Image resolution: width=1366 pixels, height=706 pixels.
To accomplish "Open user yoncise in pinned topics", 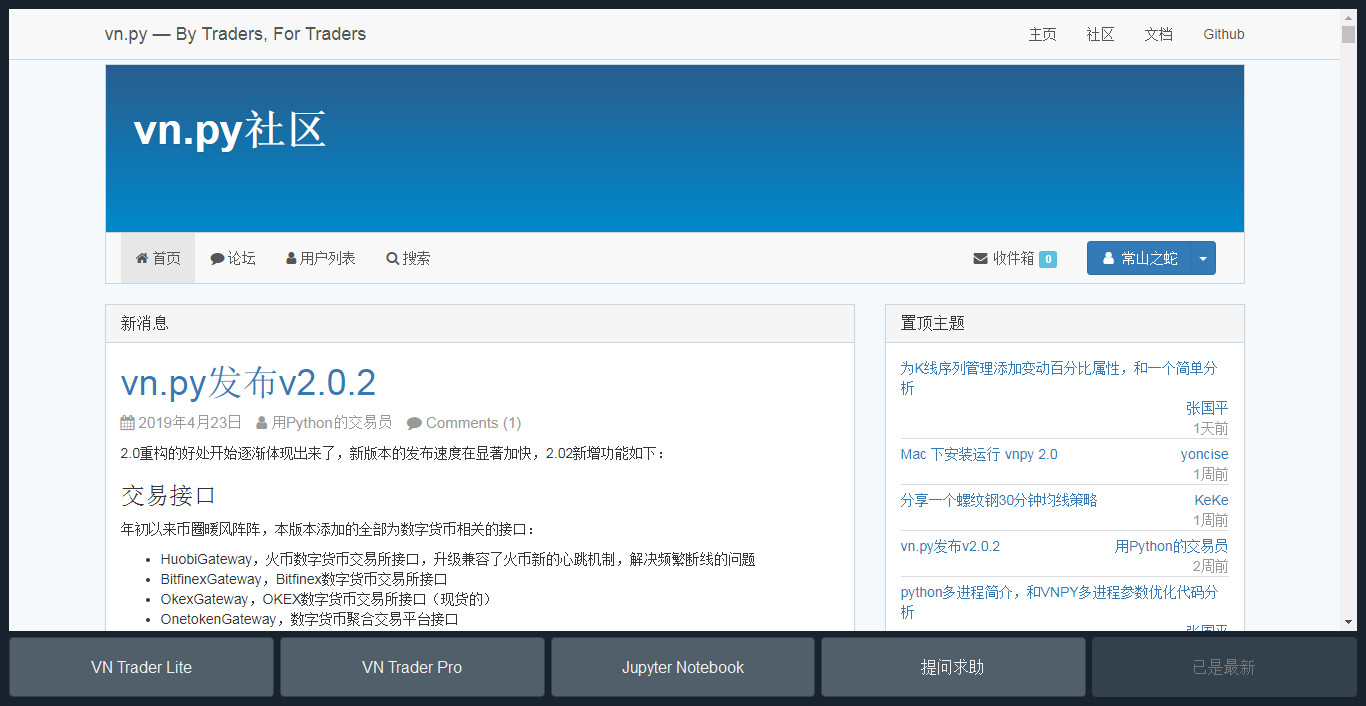I will click(1204, 454).
